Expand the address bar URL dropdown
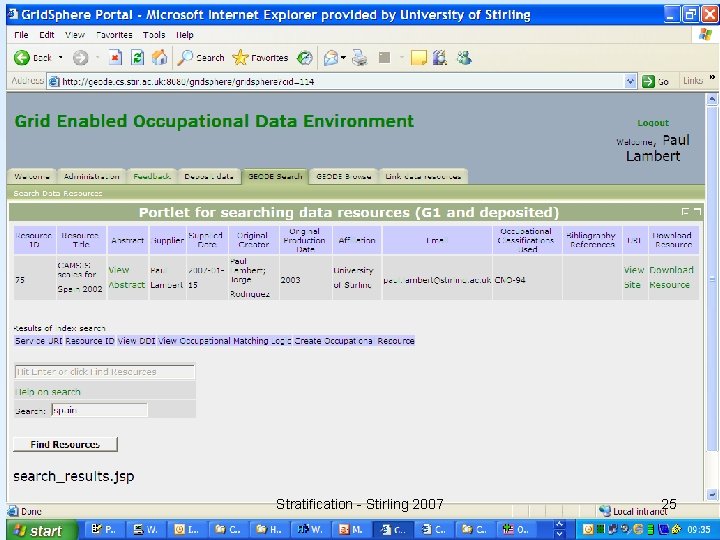Image resolution: width=720 pixels, height=540 pixels. 631,81
